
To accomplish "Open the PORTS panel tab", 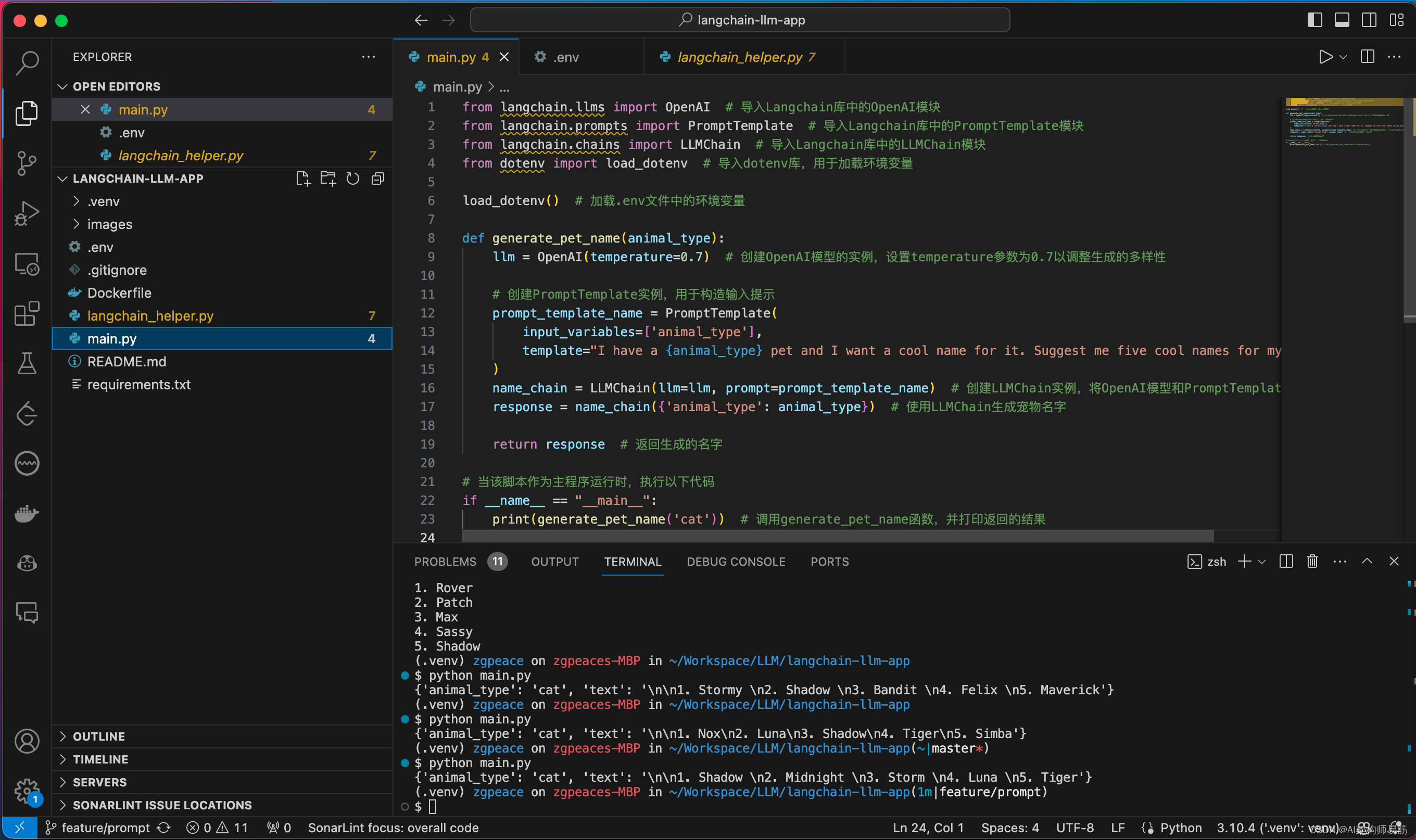I will [x=829, y=562].
